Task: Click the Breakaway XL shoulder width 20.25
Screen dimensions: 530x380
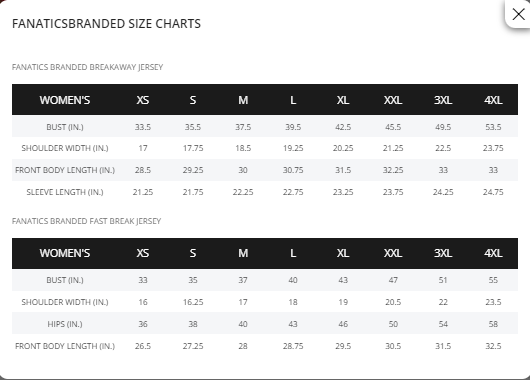Action: tap(343, 148)
